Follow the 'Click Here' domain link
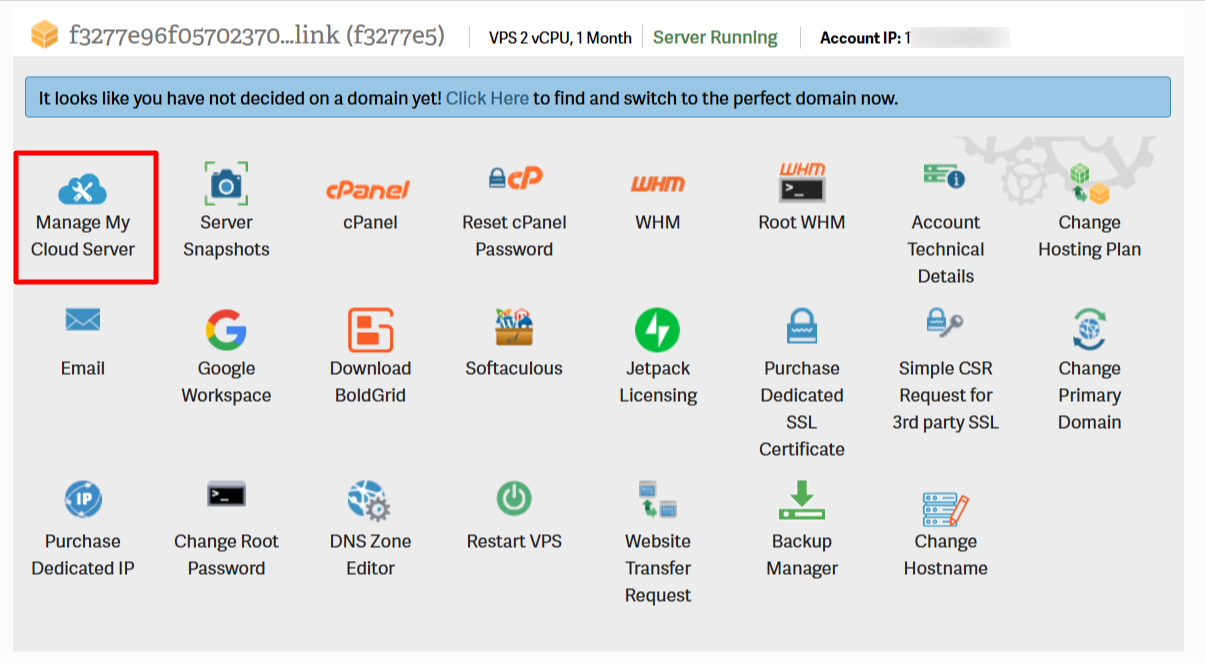1205x663 pixels. [x=487, y=98]
